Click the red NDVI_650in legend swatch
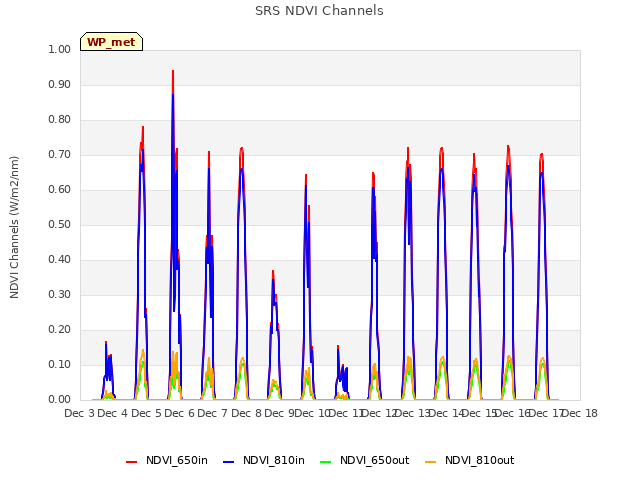Image resolution: width=640 pixels, height=480 pixels. tap(131, 461)
